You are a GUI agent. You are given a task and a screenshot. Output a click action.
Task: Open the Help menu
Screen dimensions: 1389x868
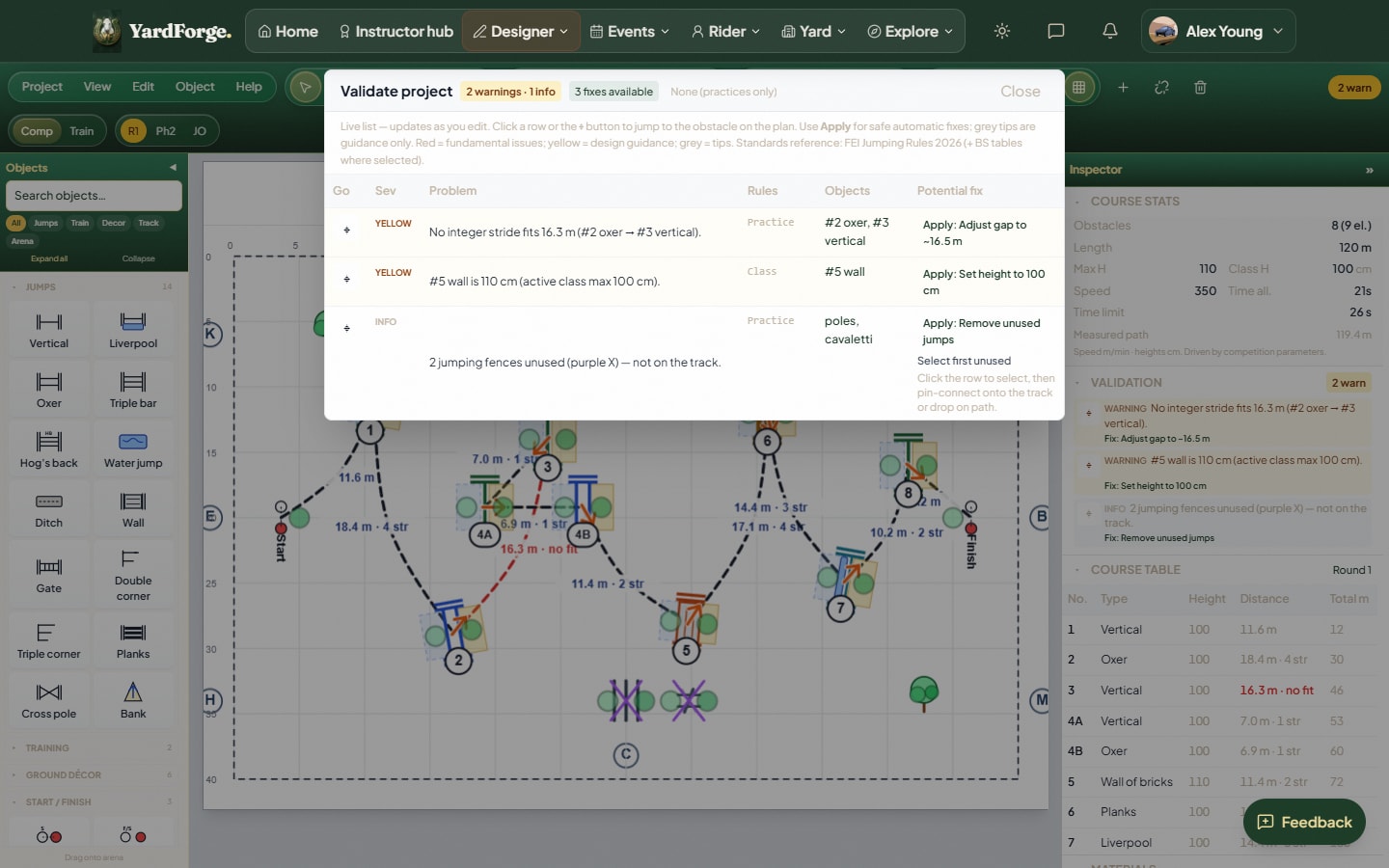[x=249, y=87]
